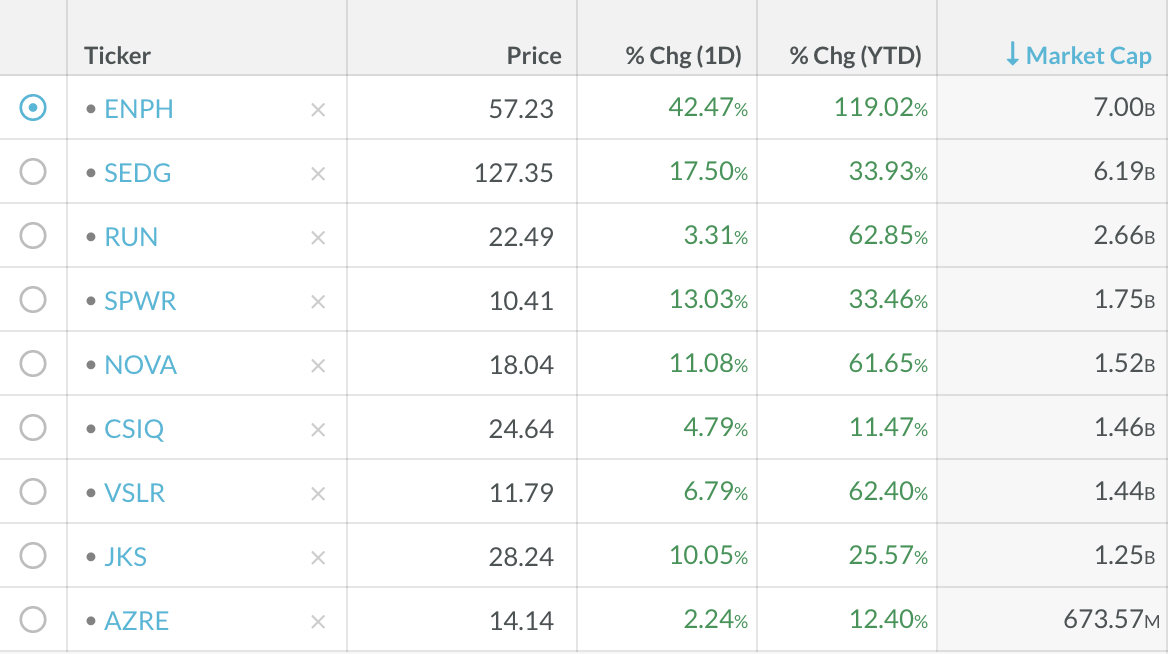Open the ENPH ticker link
The height and width of the screenshot is (654, 1168).
pos(139,109)
